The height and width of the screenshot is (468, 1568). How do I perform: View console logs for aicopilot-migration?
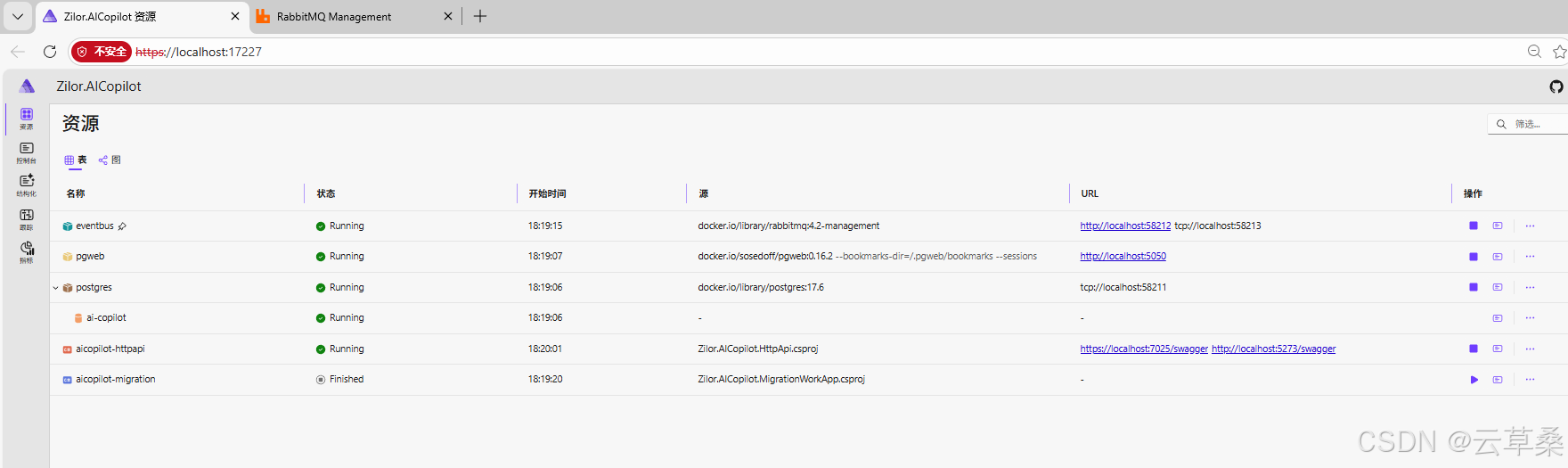coord(1498,380)
